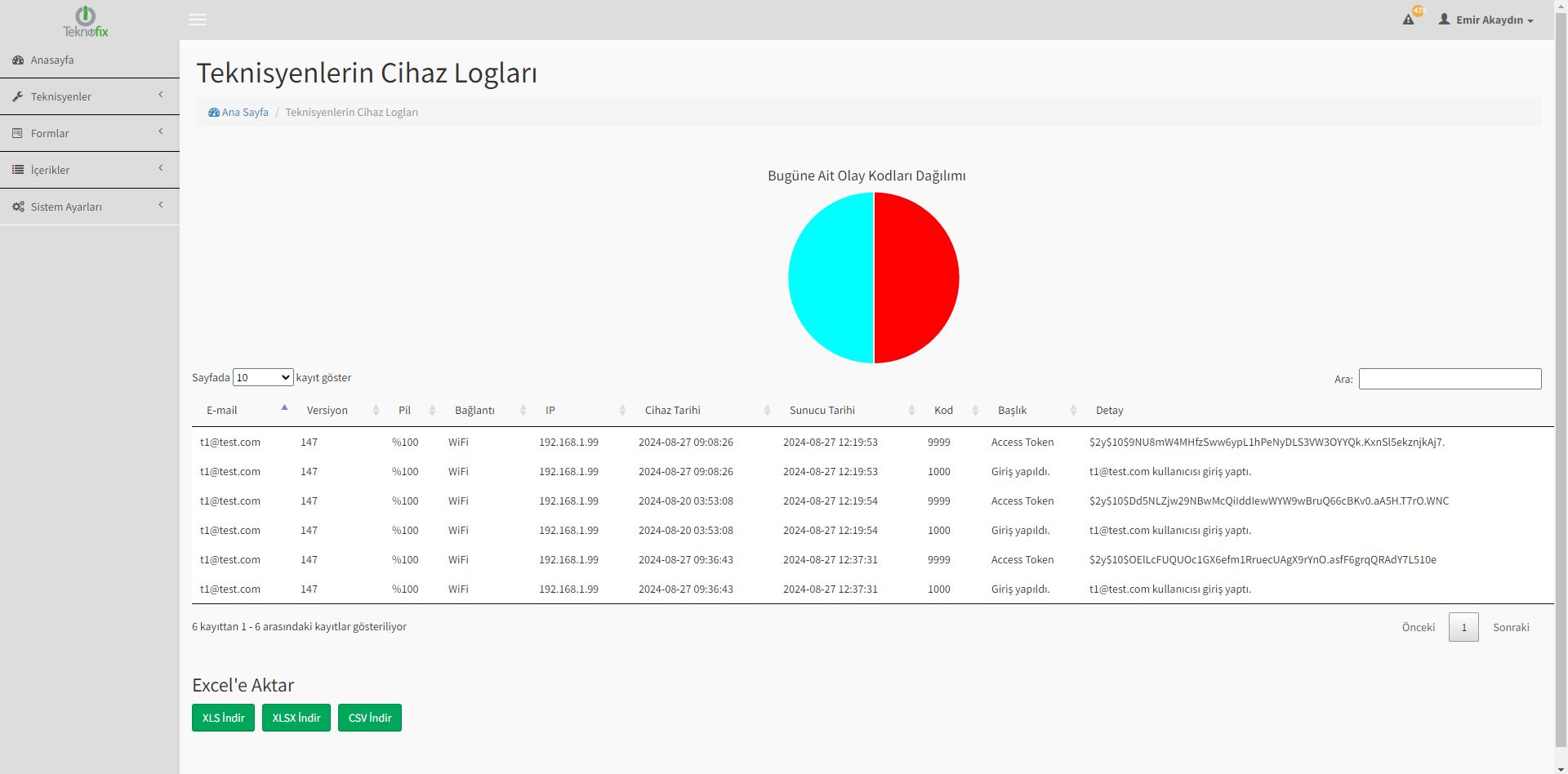Screen dimensions: 1568x774
Task: Sort table by Cihaz Tarihi column
Action: 673,411
